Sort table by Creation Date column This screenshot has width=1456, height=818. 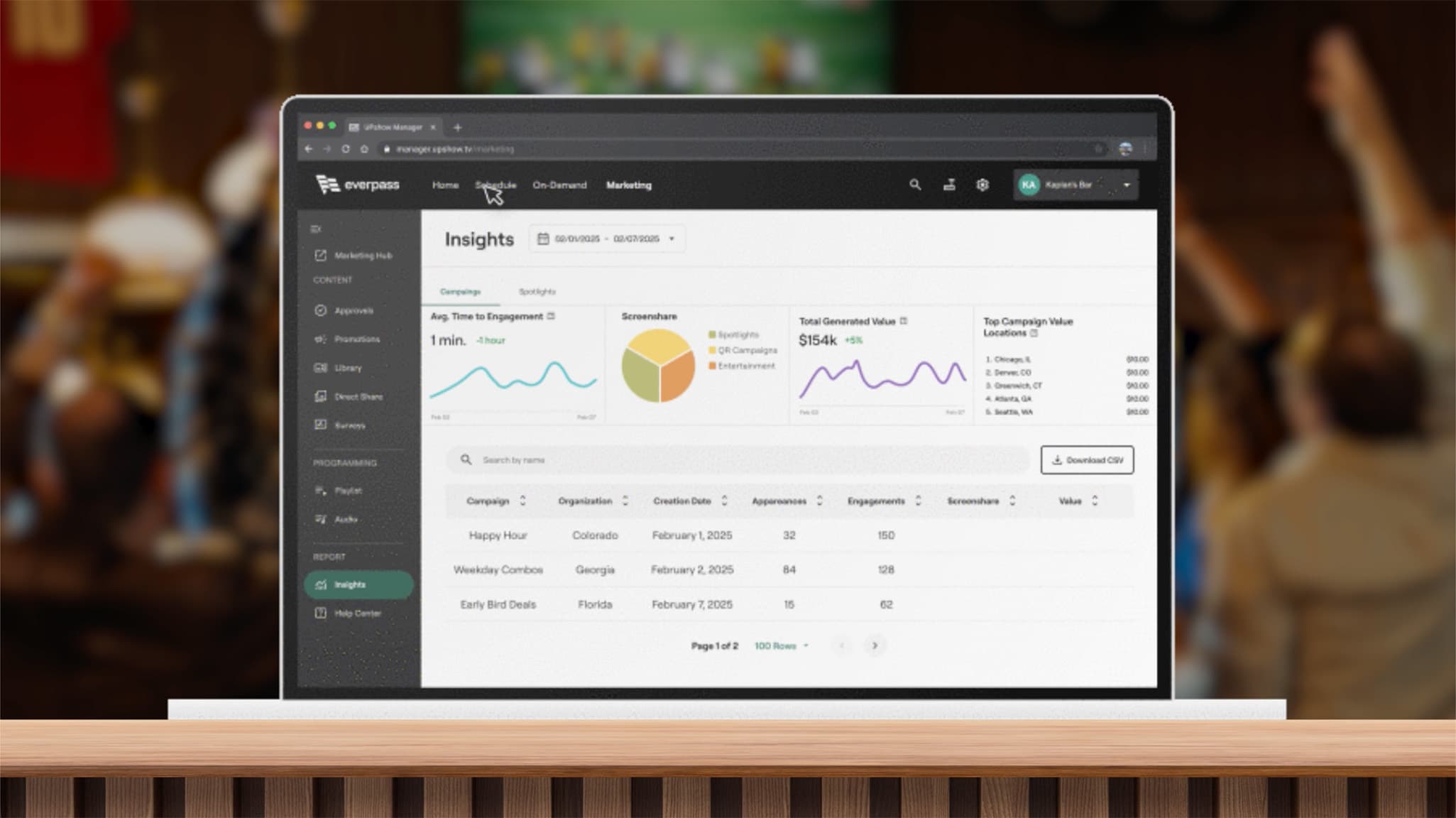(x=724, y=501)
